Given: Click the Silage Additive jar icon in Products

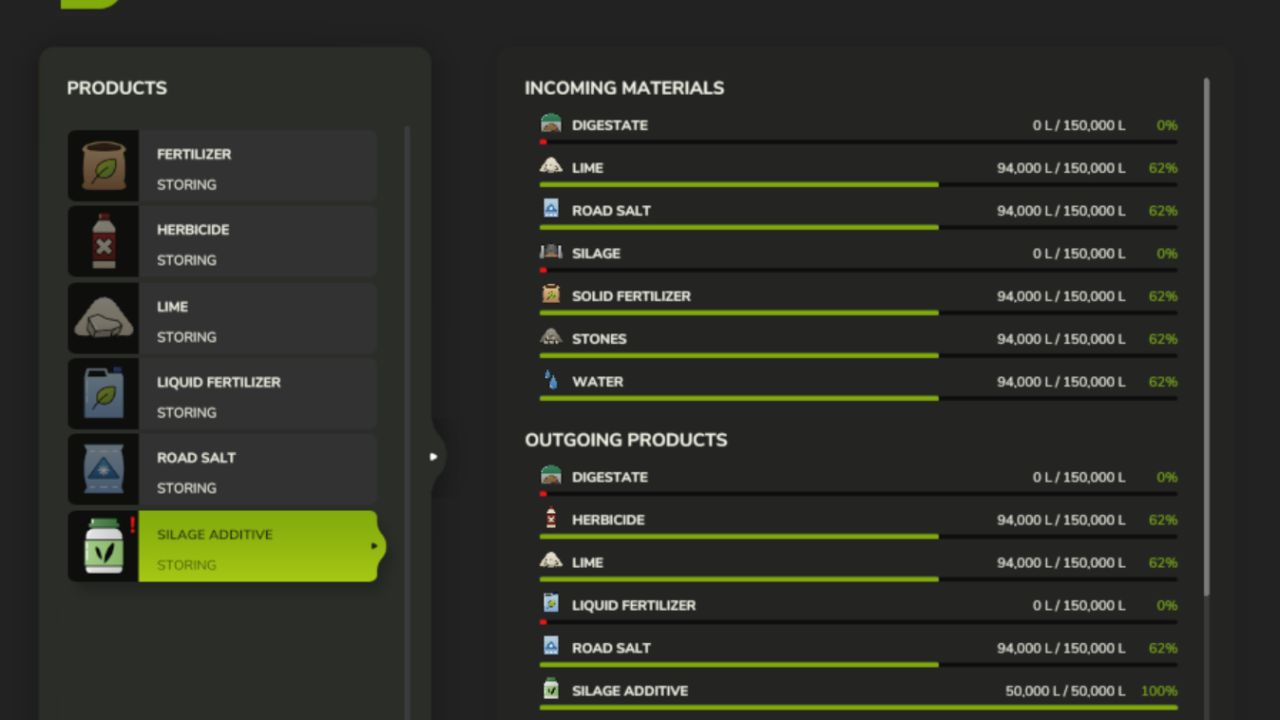Looking at the screenshot, I should (104, 546).
